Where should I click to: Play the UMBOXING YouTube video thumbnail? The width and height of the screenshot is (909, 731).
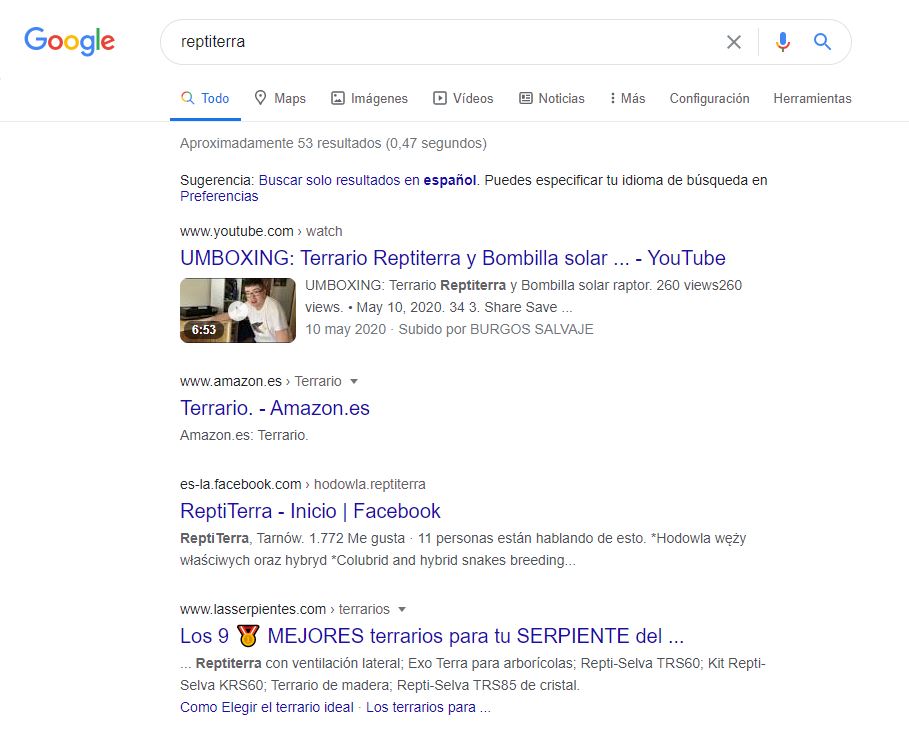pyautogui.click(x=237, y=310)
